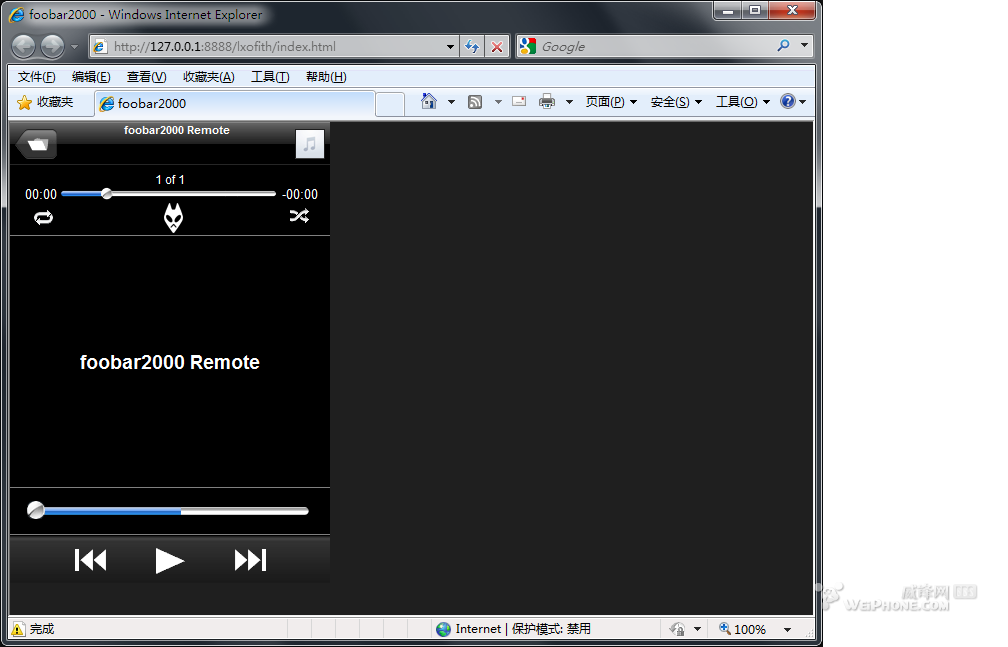
Task: Click the volume slider bar
Action: (168, 511)
